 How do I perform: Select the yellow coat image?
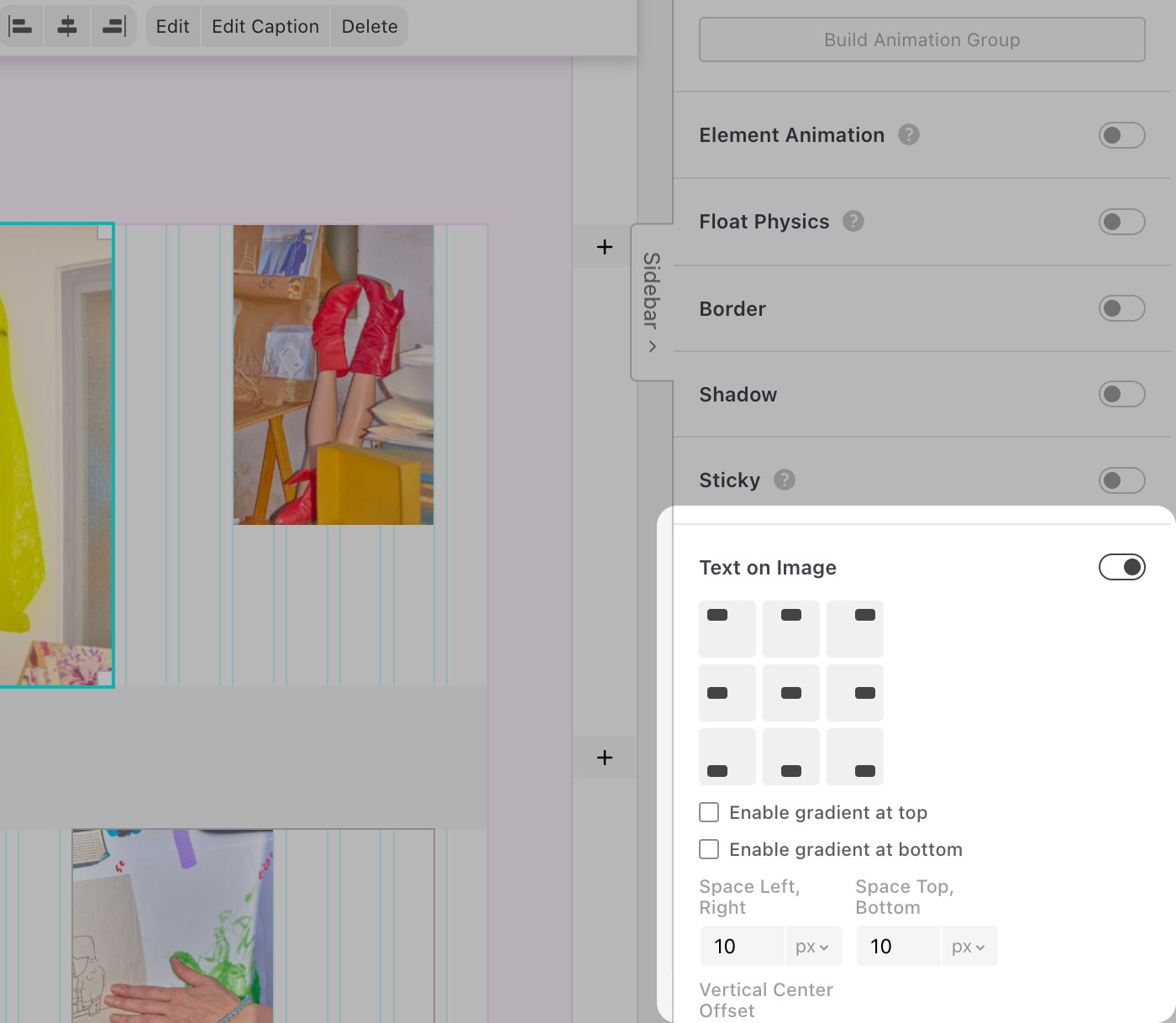coord(55,455)
